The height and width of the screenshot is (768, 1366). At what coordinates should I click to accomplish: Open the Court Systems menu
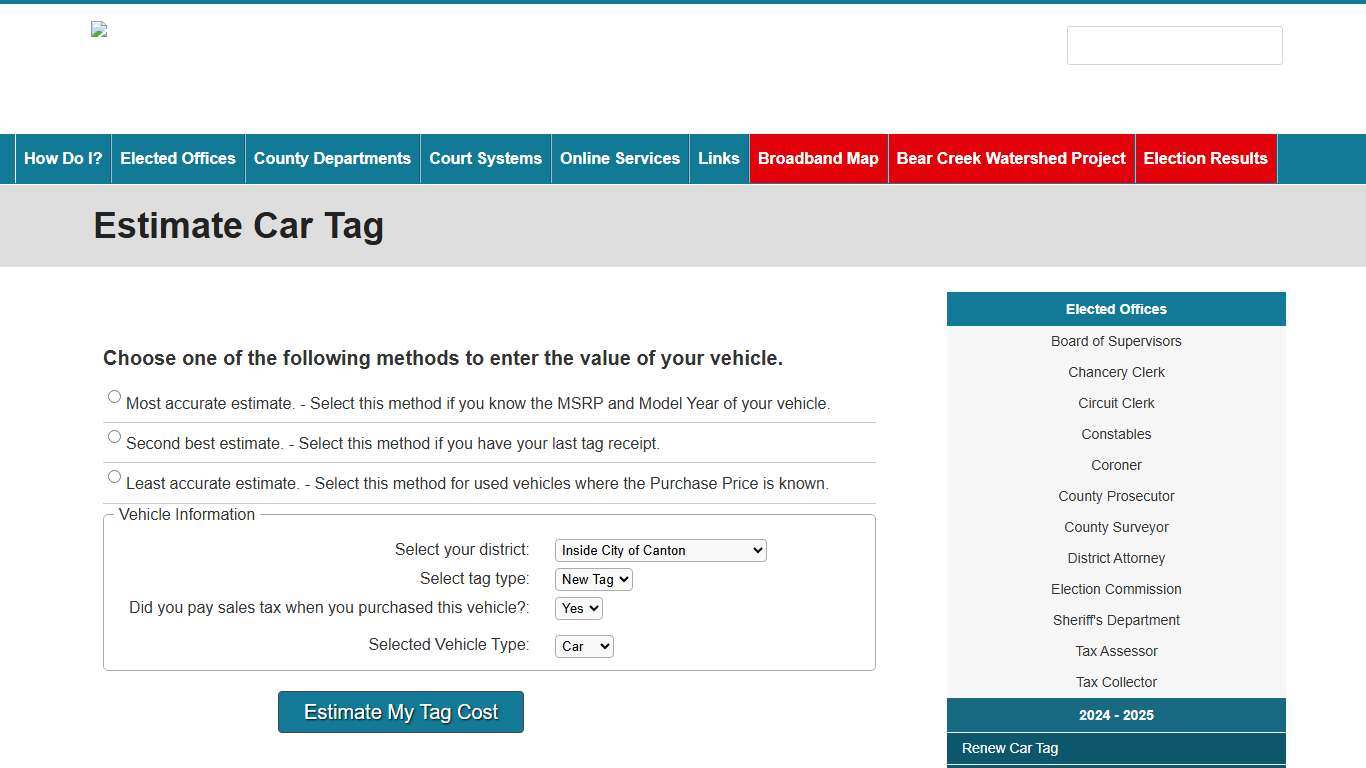(x=485, y=158)
